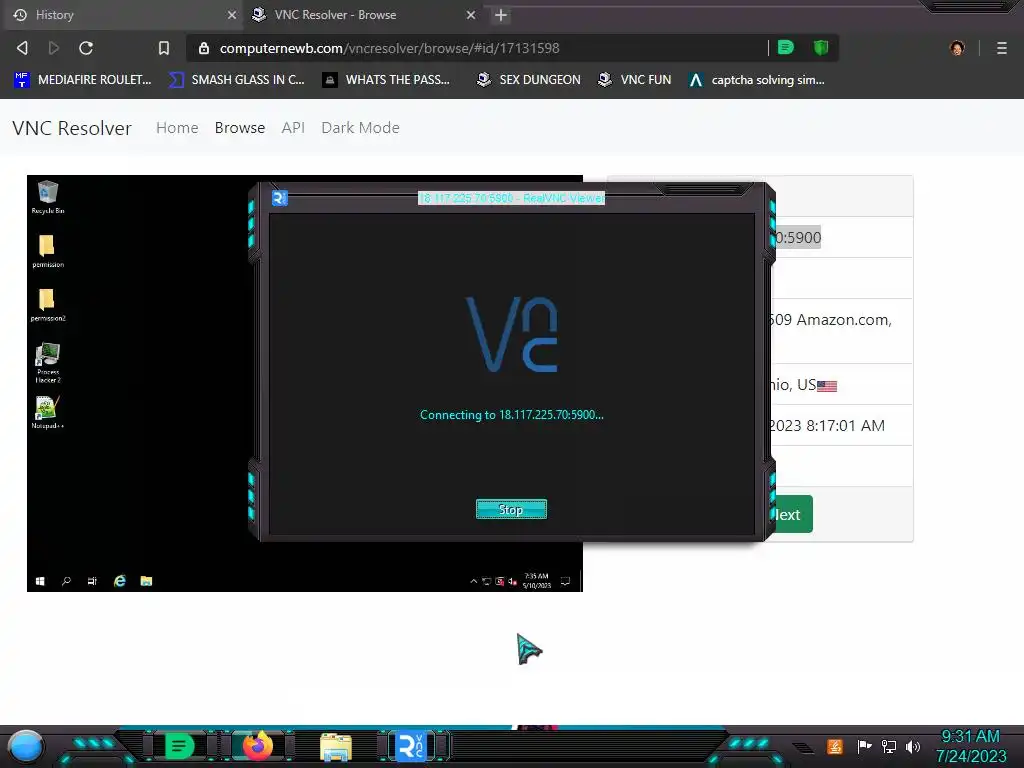Screen dimensions: 1024x768
Task: Open the volume speaker tray icon
Action: pos(913,746)
